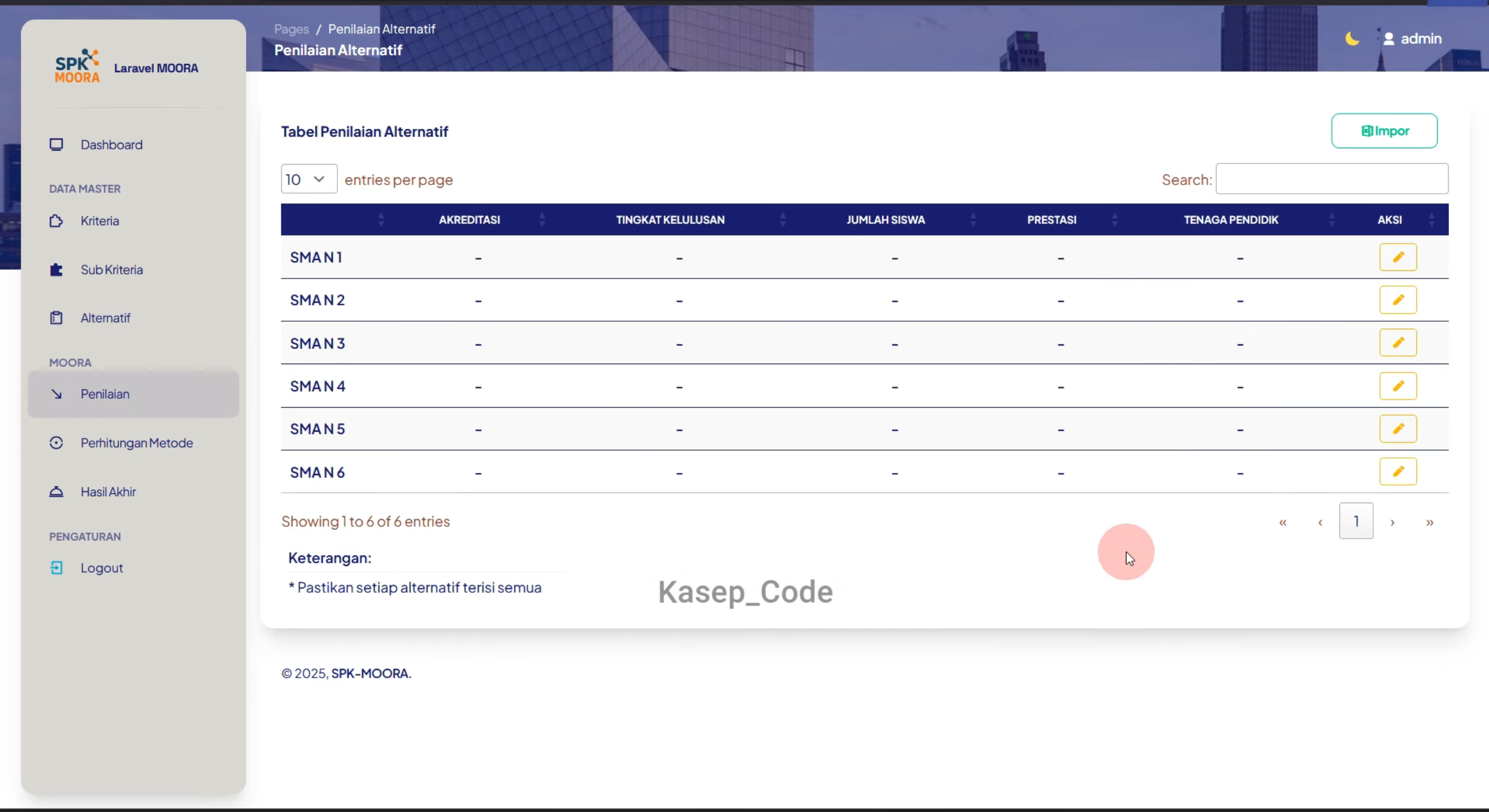Image resolution: width=1489 pixels, height=812 pixels.
Task: Click the Tabel Penilaian Alternatif heading
Action: [364, 131]
